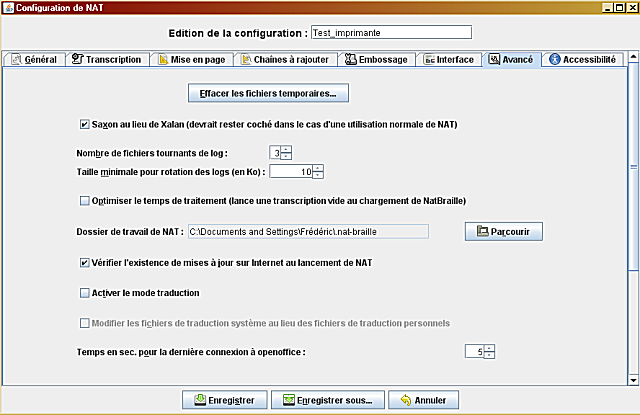Click the undo arrow icon on Annuler
Image resolution: width=640 pixels, height=415 pixels.
click(406, 400)
